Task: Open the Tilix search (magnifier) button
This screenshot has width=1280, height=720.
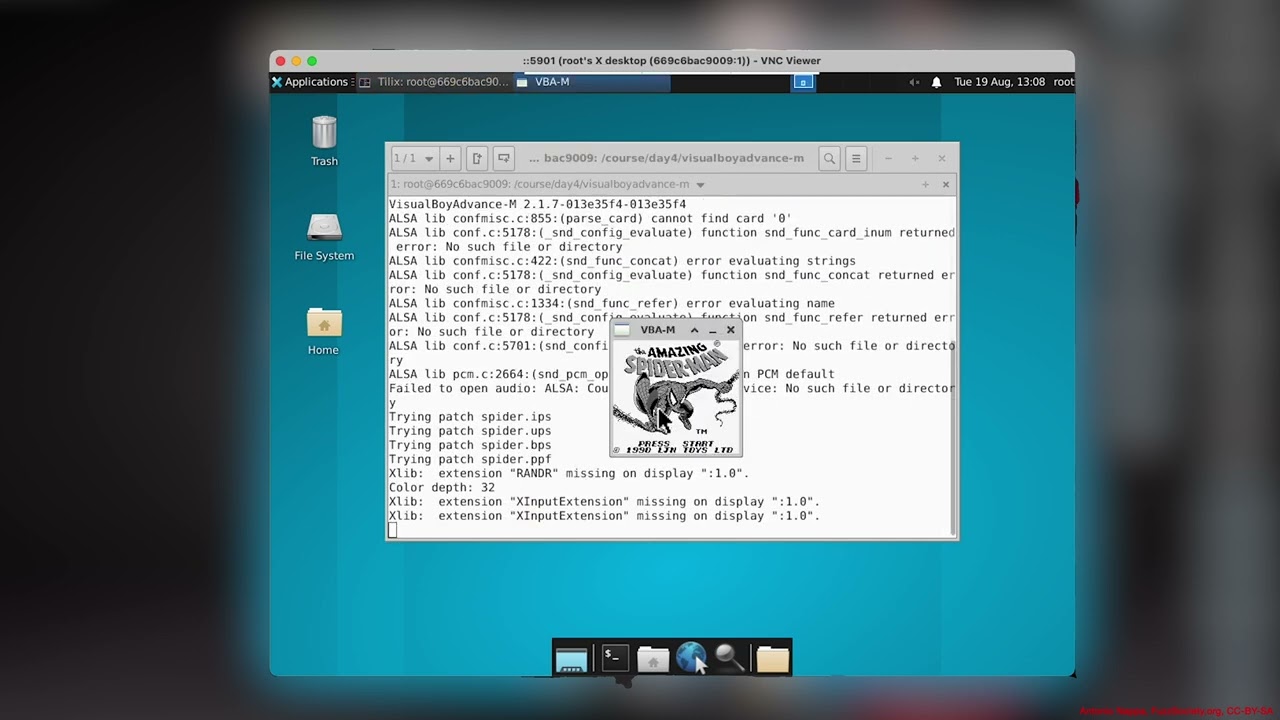Action: [829, 158]
